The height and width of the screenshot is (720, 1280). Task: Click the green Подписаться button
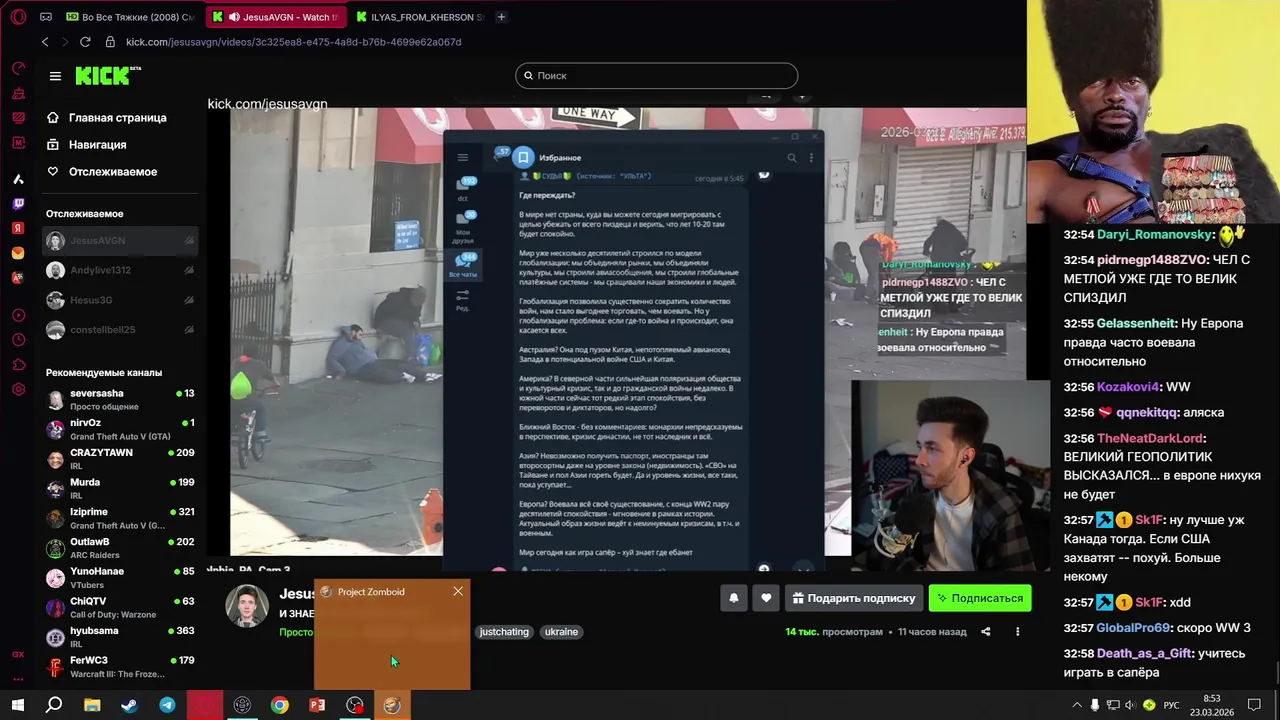980,598
